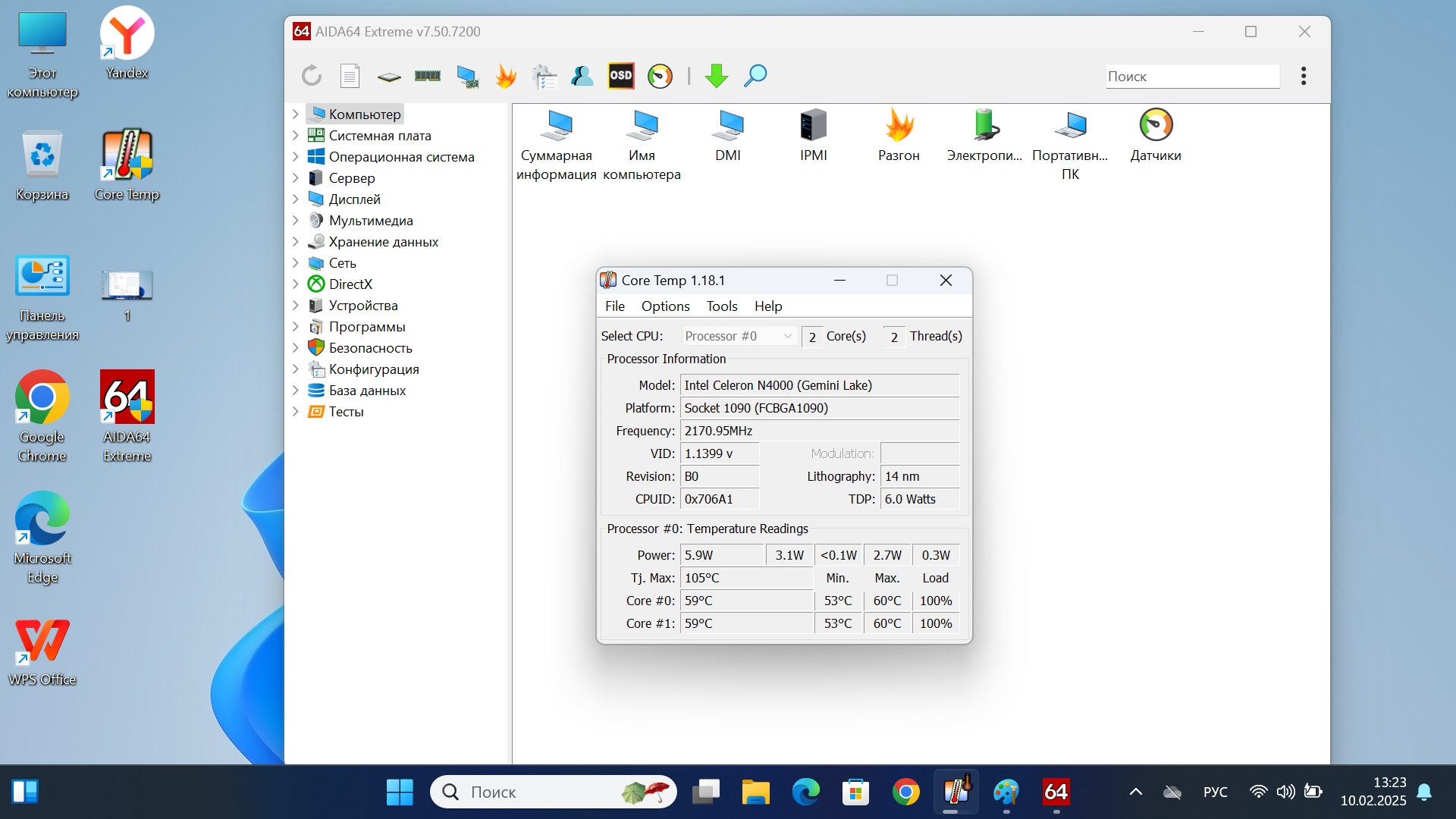Launch the stability test flame icon

click(506, 76)
